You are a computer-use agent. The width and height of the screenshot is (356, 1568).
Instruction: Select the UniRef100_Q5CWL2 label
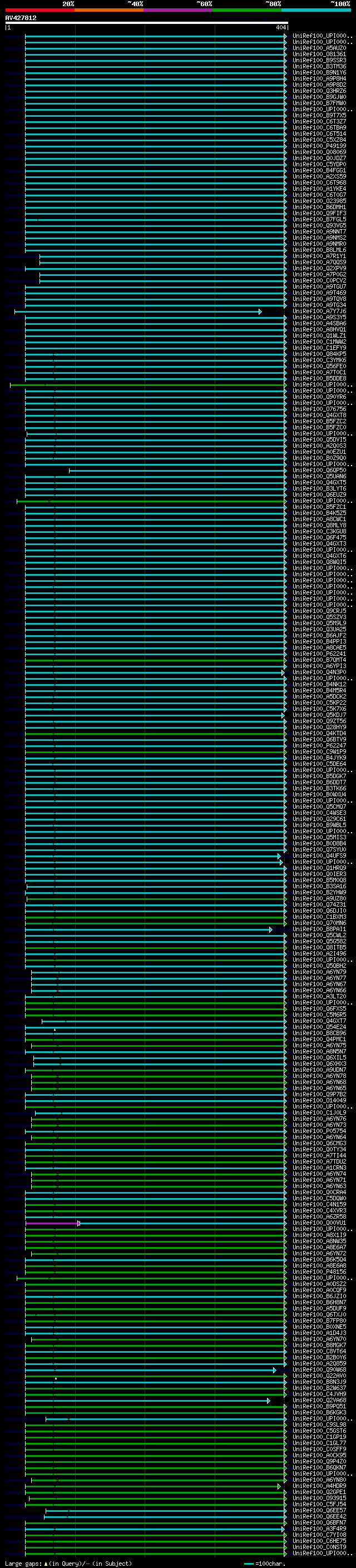click(319, 936)
